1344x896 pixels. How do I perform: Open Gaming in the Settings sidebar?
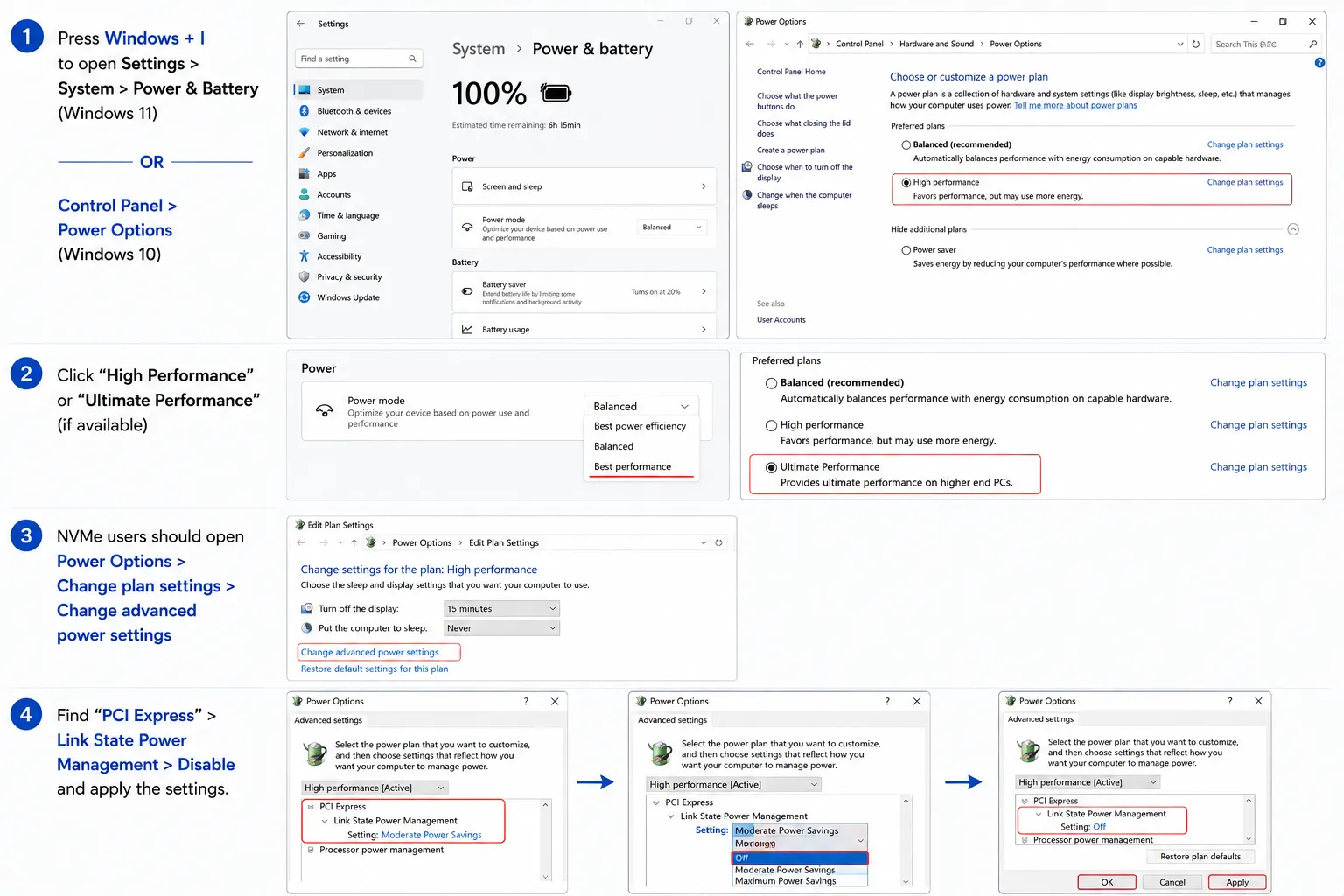(332, 235)
